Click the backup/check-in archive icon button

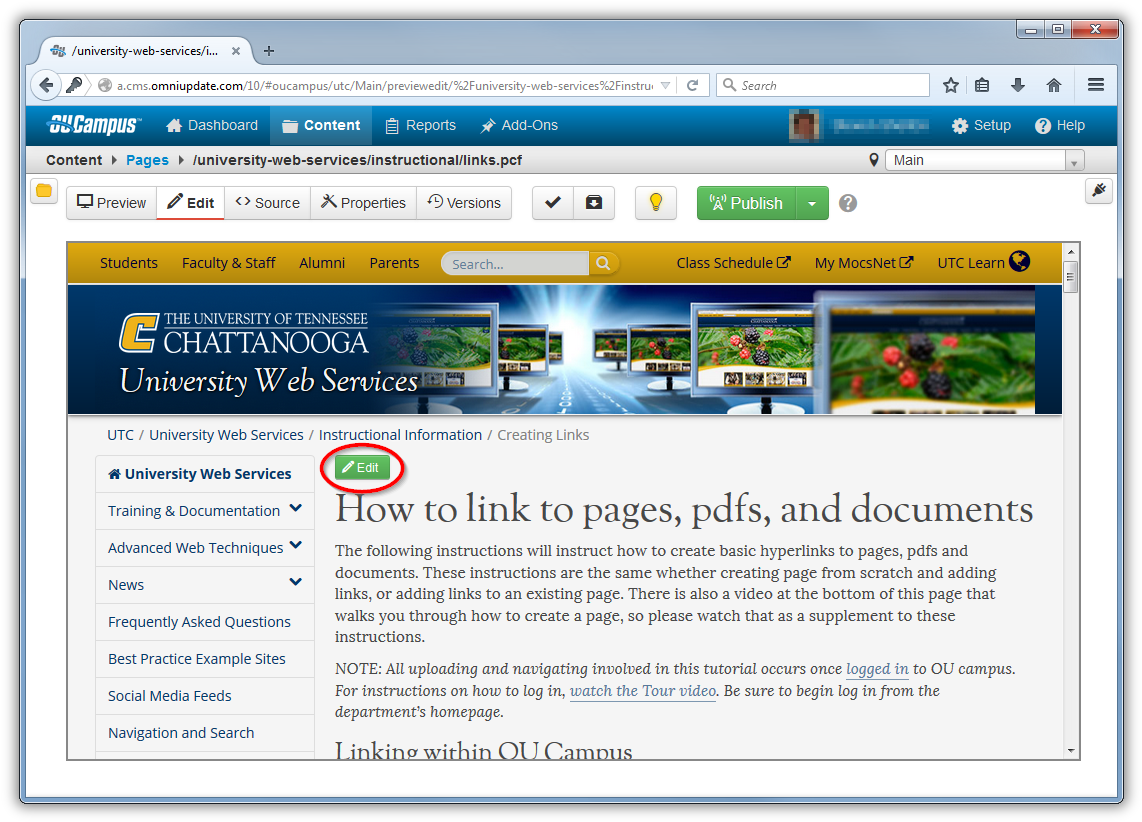click(594, 203)
